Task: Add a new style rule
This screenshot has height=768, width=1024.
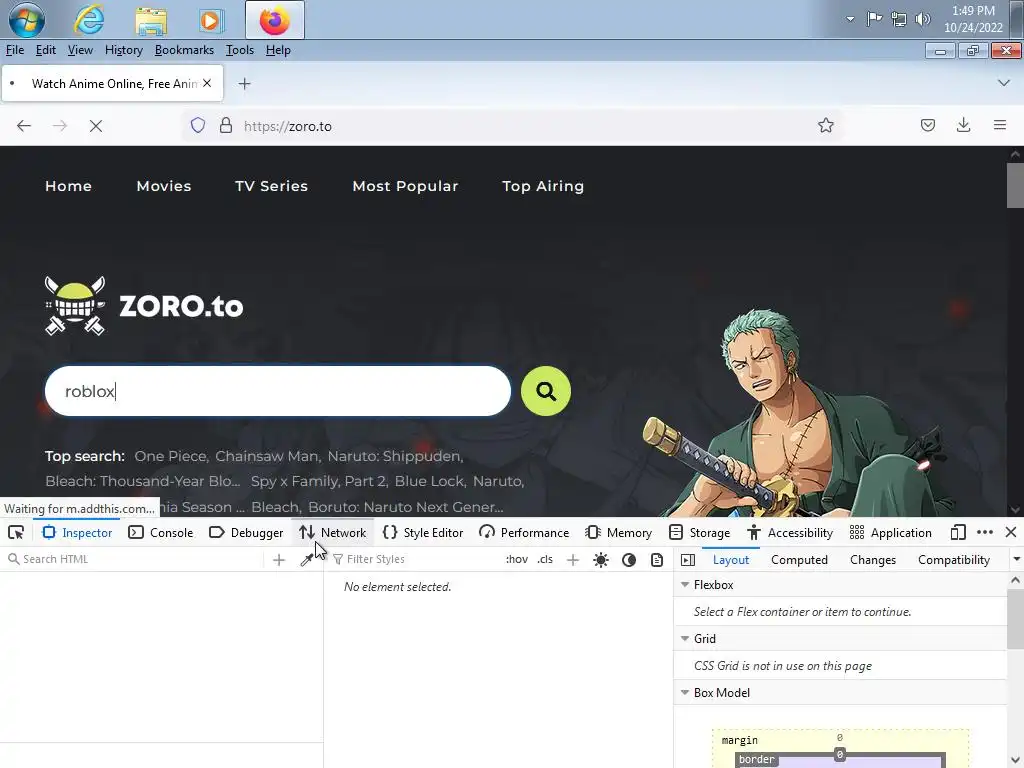Action: coord(573,560)
